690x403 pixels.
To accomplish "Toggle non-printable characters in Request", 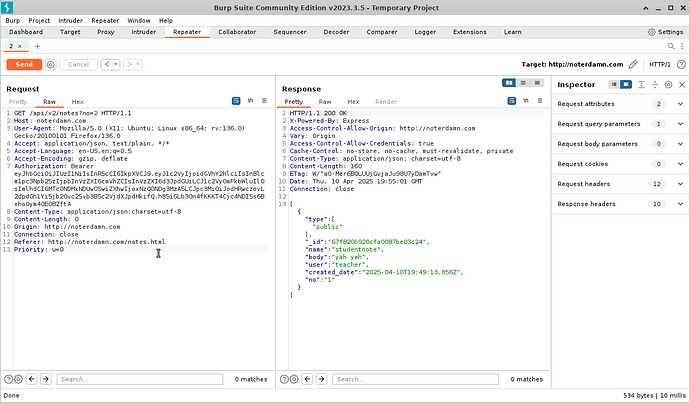I will (x=250, y=101).
